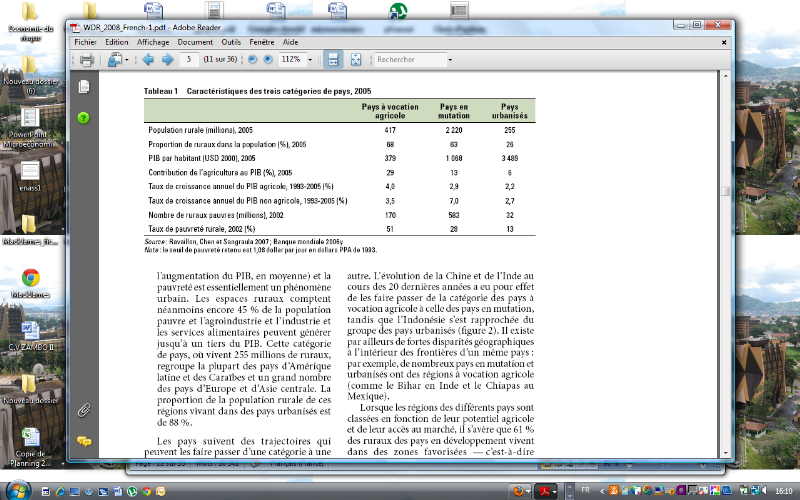The width and height of the screenshot is (800, 500).
Task: Click the Adobe Reader taskbar button
Action: (x=544, y=491)
